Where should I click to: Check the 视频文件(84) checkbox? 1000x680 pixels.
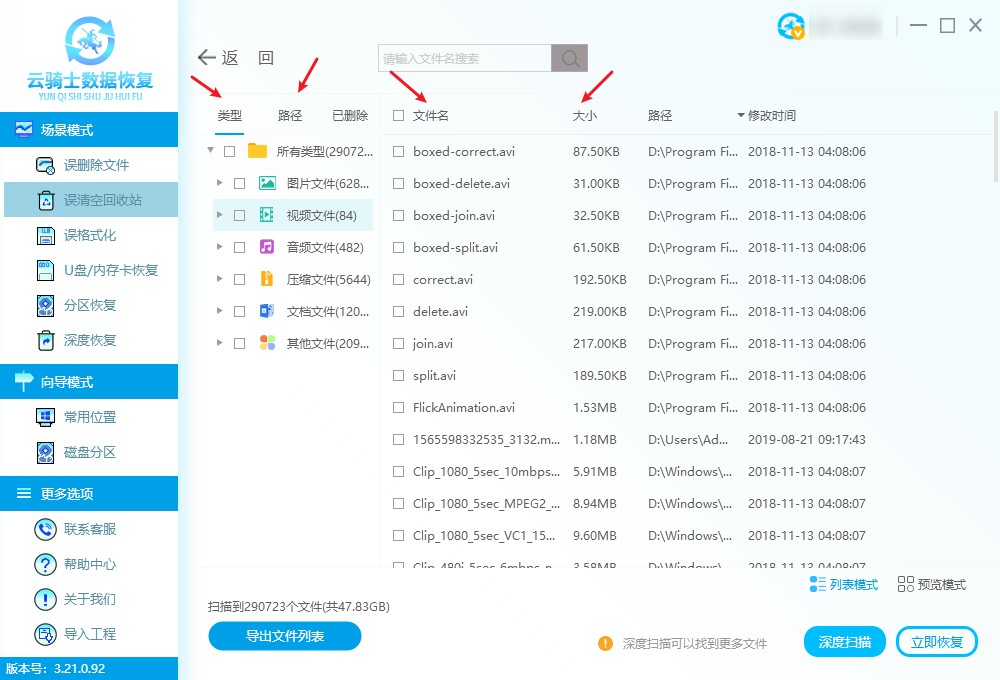tap(237, 215)
